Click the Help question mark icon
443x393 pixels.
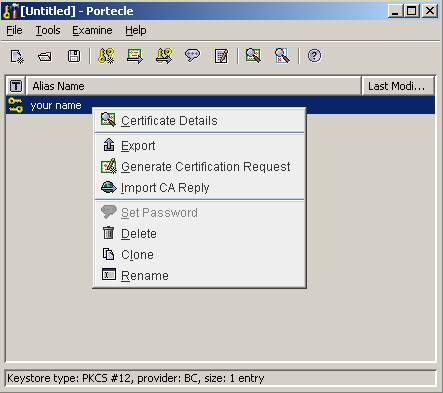coord(314,56)
